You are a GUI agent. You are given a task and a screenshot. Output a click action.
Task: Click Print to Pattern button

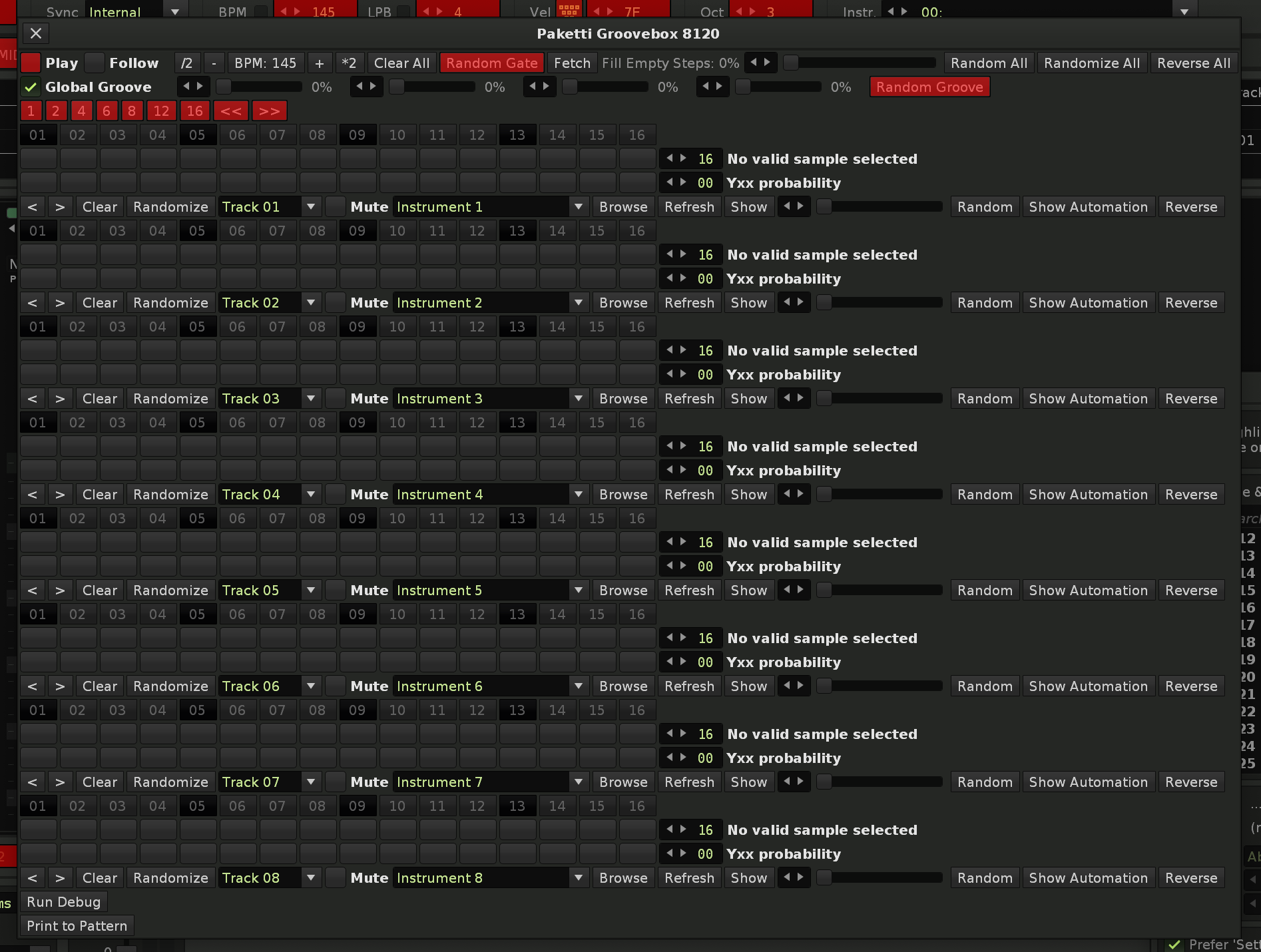pos(77,926)
